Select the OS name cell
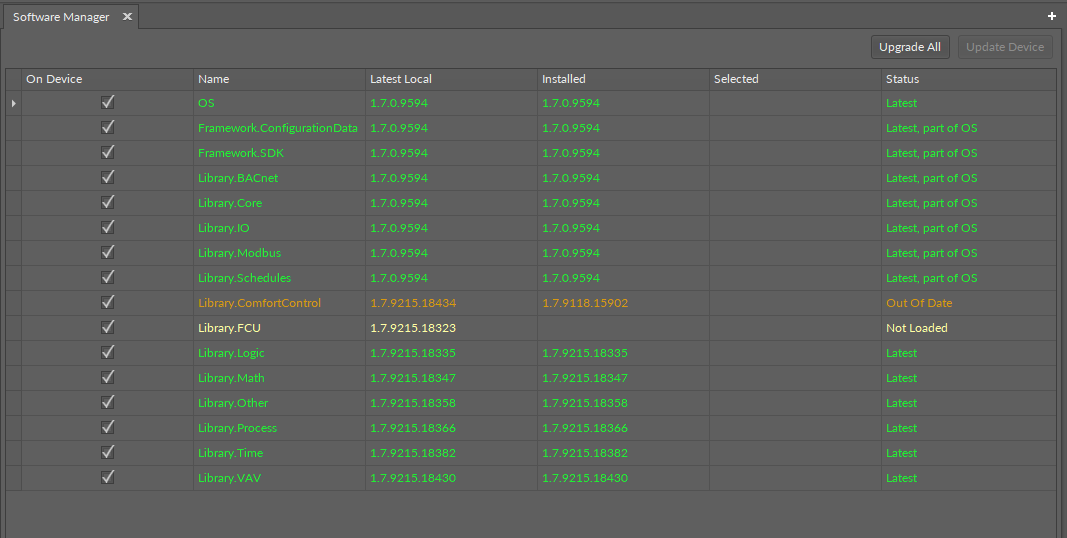1067x538 pixels. [279, 103]
